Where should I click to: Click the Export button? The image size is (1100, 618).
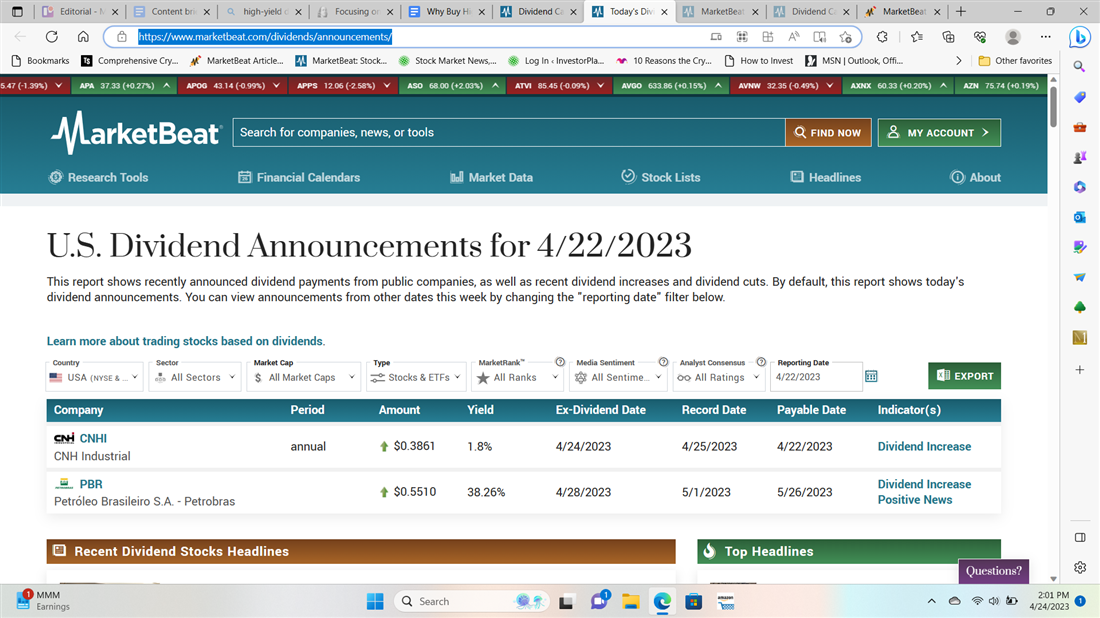tap(964, 376)
